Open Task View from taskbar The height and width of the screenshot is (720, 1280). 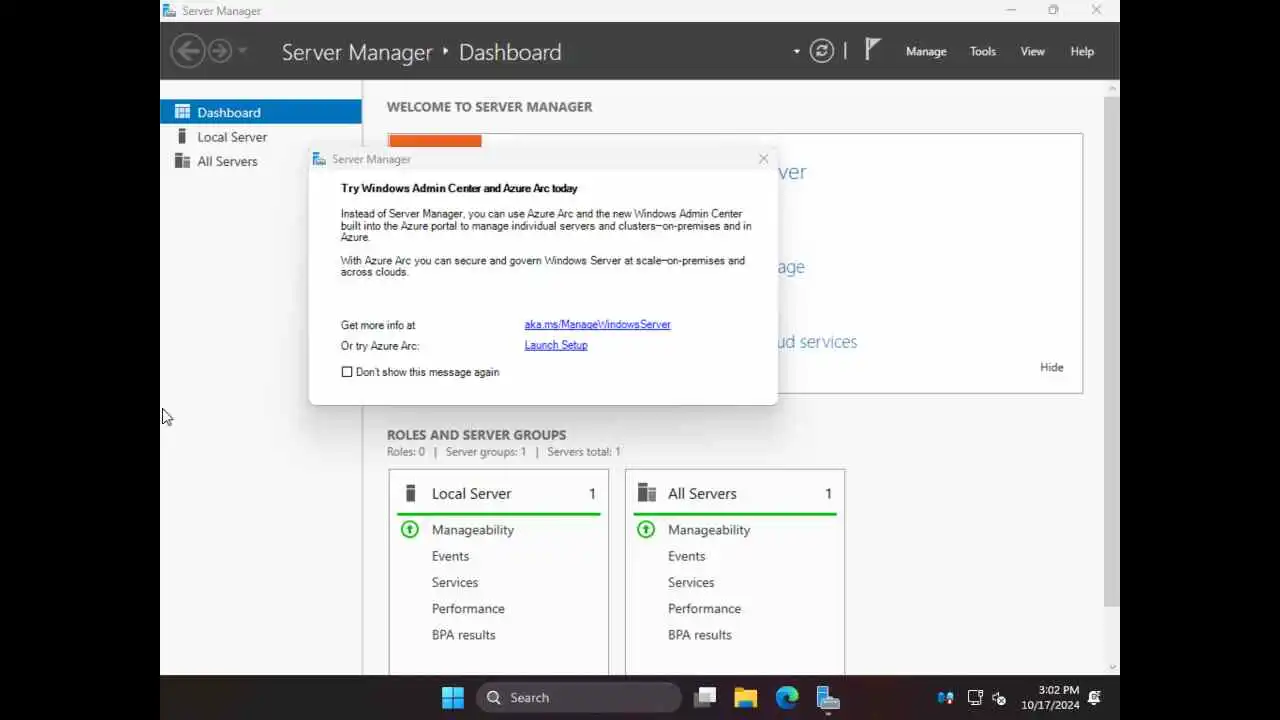pyautogui.click(x=705, y=698)
